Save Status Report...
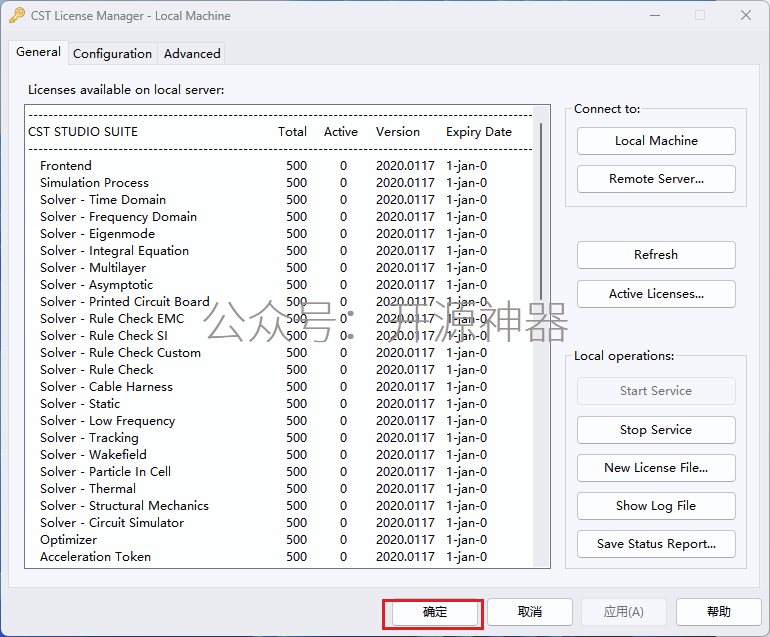The image size is (770, 637). [x=656, y=544]
